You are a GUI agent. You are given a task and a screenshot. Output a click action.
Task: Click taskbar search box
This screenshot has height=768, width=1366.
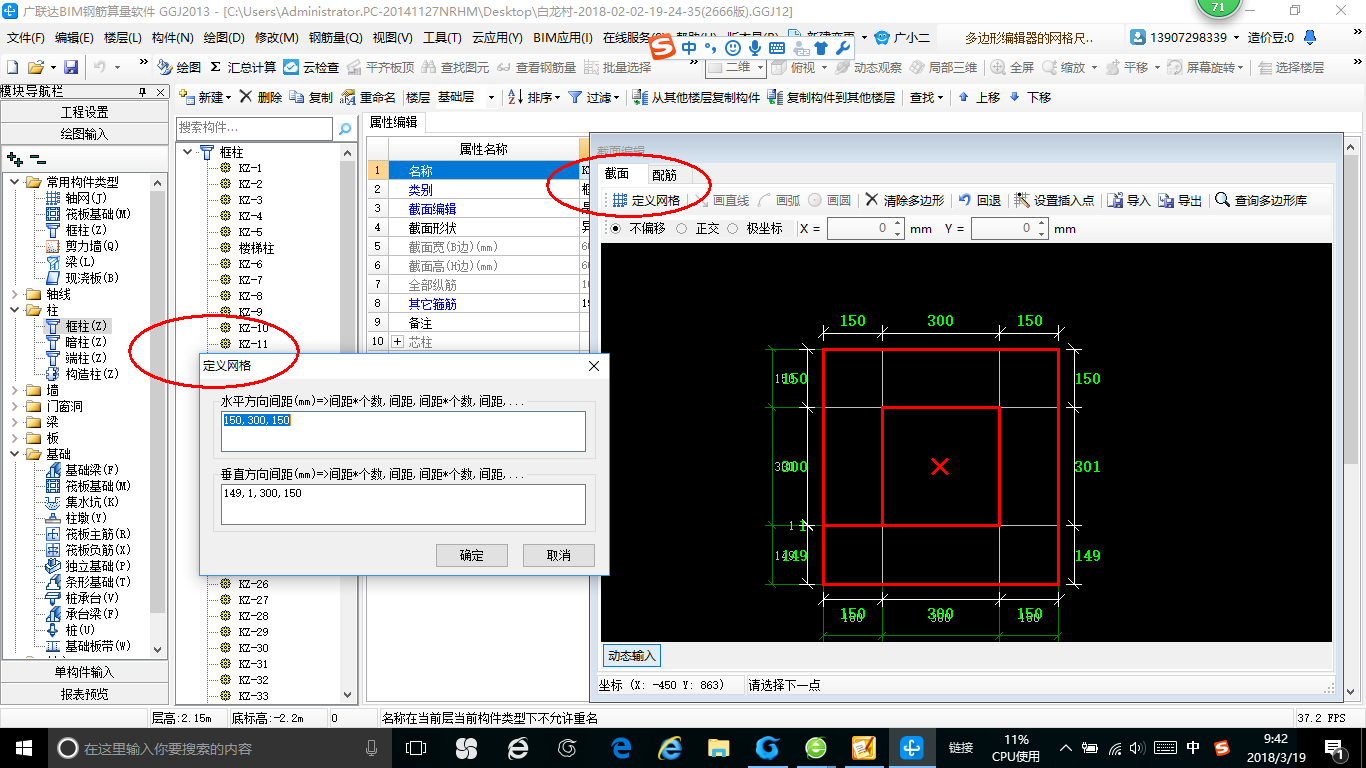coord(219,747)
